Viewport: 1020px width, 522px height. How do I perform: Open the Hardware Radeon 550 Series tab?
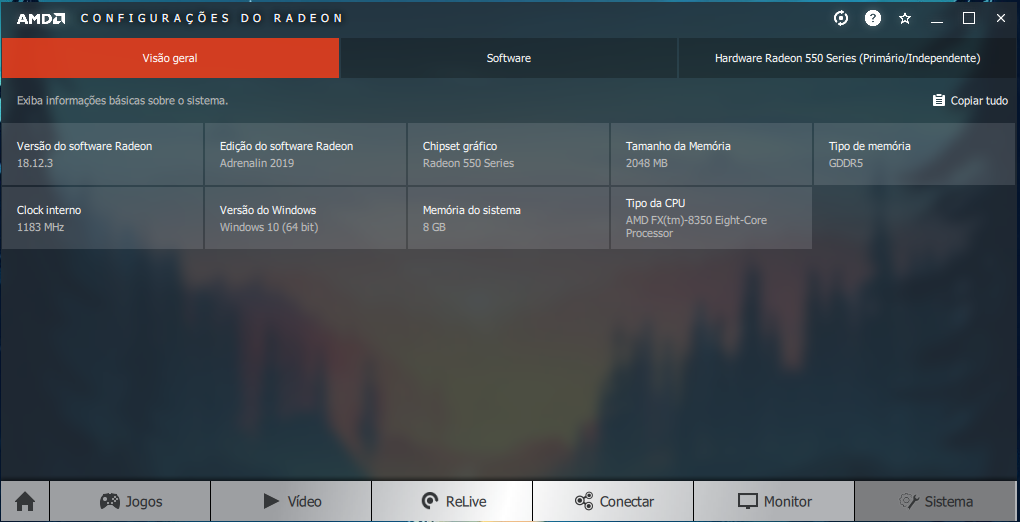coord(848,58)
